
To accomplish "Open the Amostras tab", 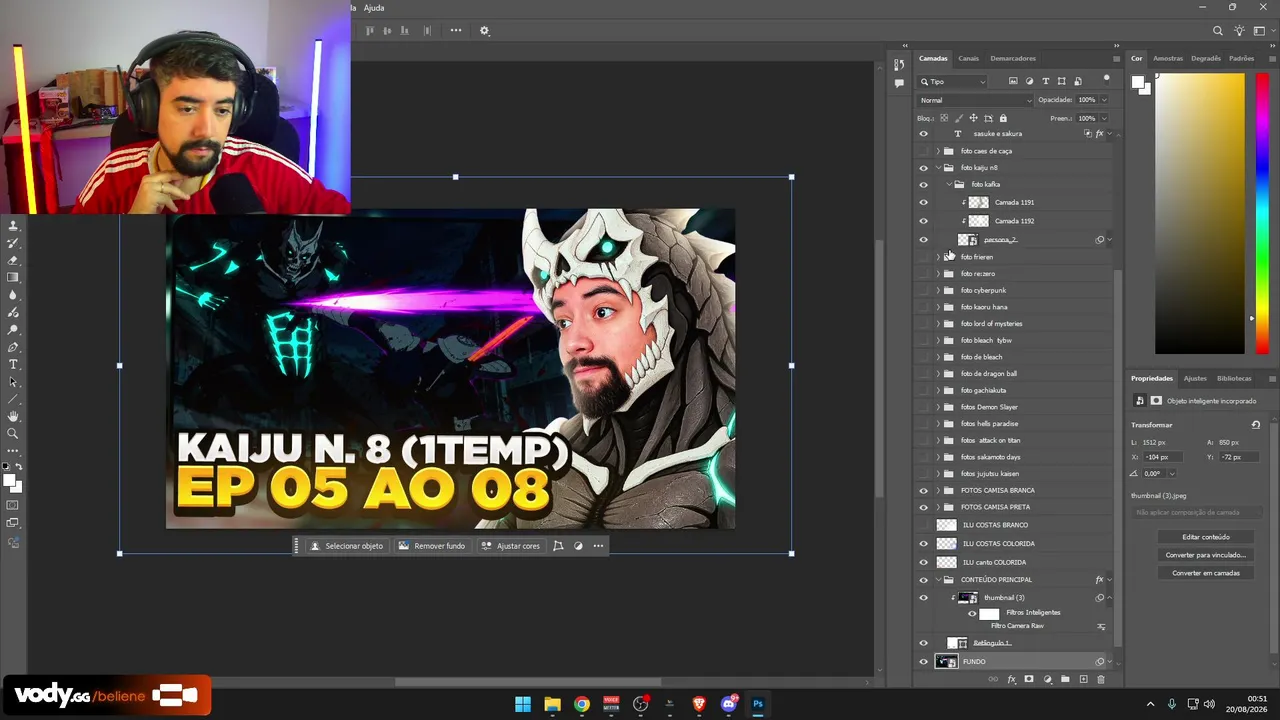I will pos(1168,58).
